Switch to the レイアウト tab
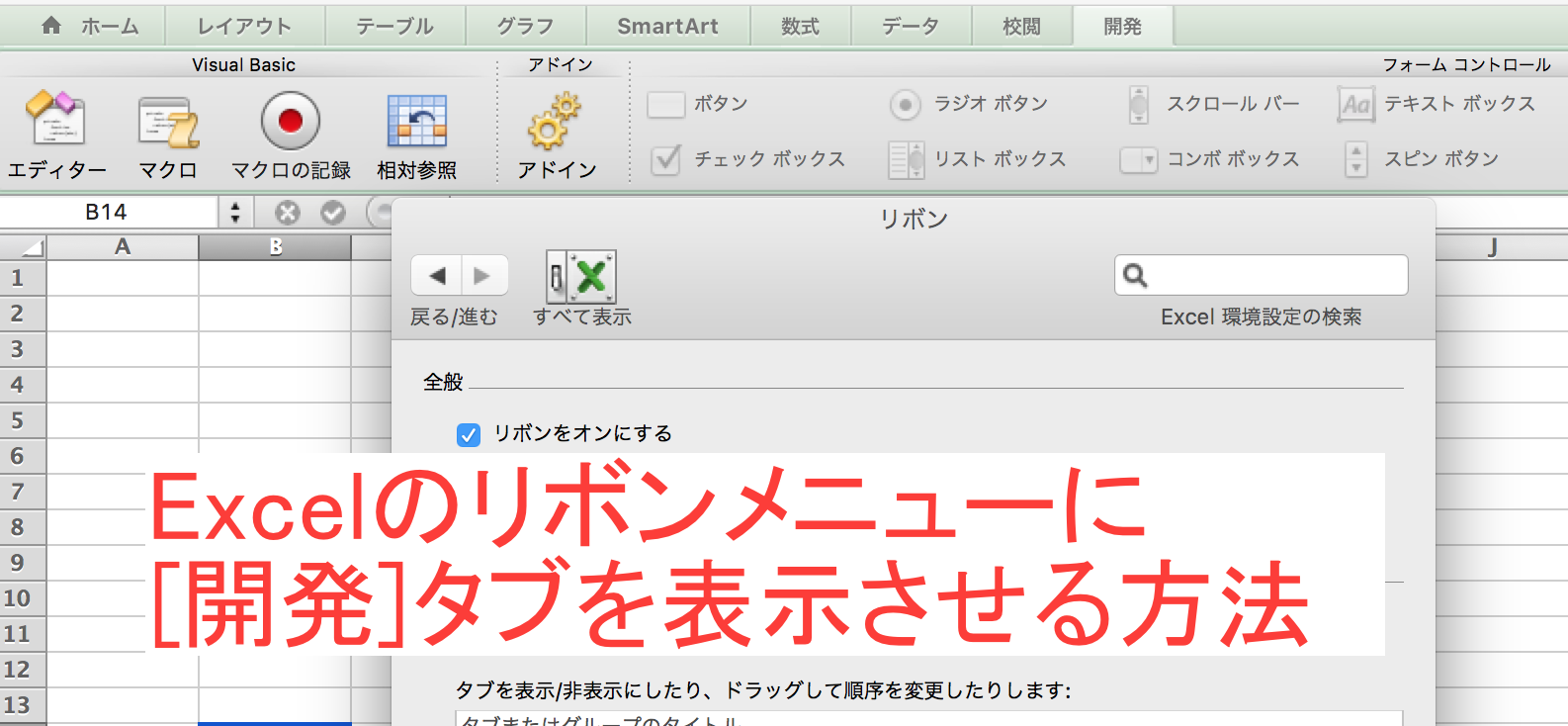The height and width of the screenshot is (726, 1568). click(x=244, y=27)
